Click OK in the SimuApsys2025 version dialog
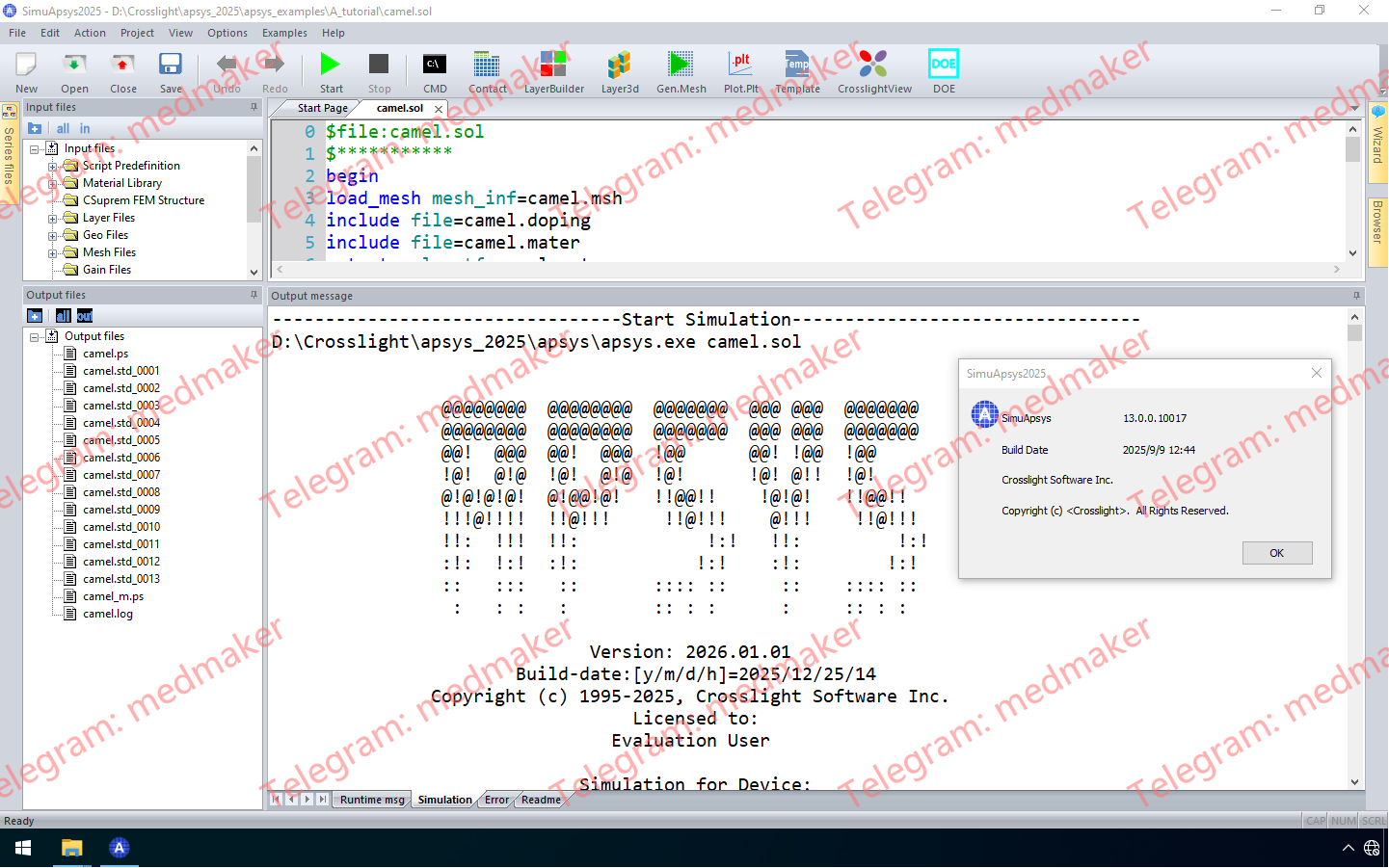 click(1276, 552)
